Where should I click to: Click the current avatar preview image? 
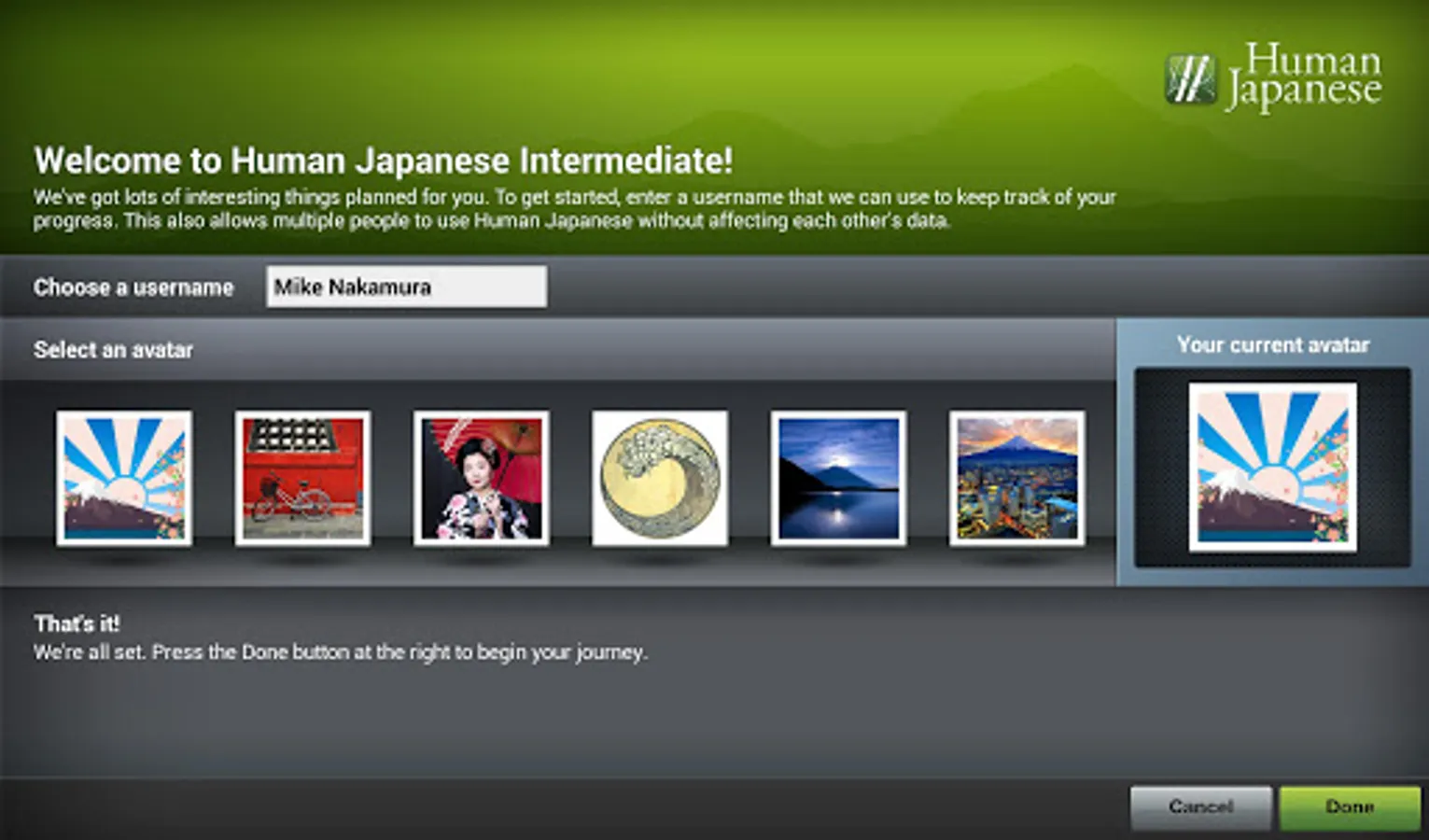[1273, 467]
